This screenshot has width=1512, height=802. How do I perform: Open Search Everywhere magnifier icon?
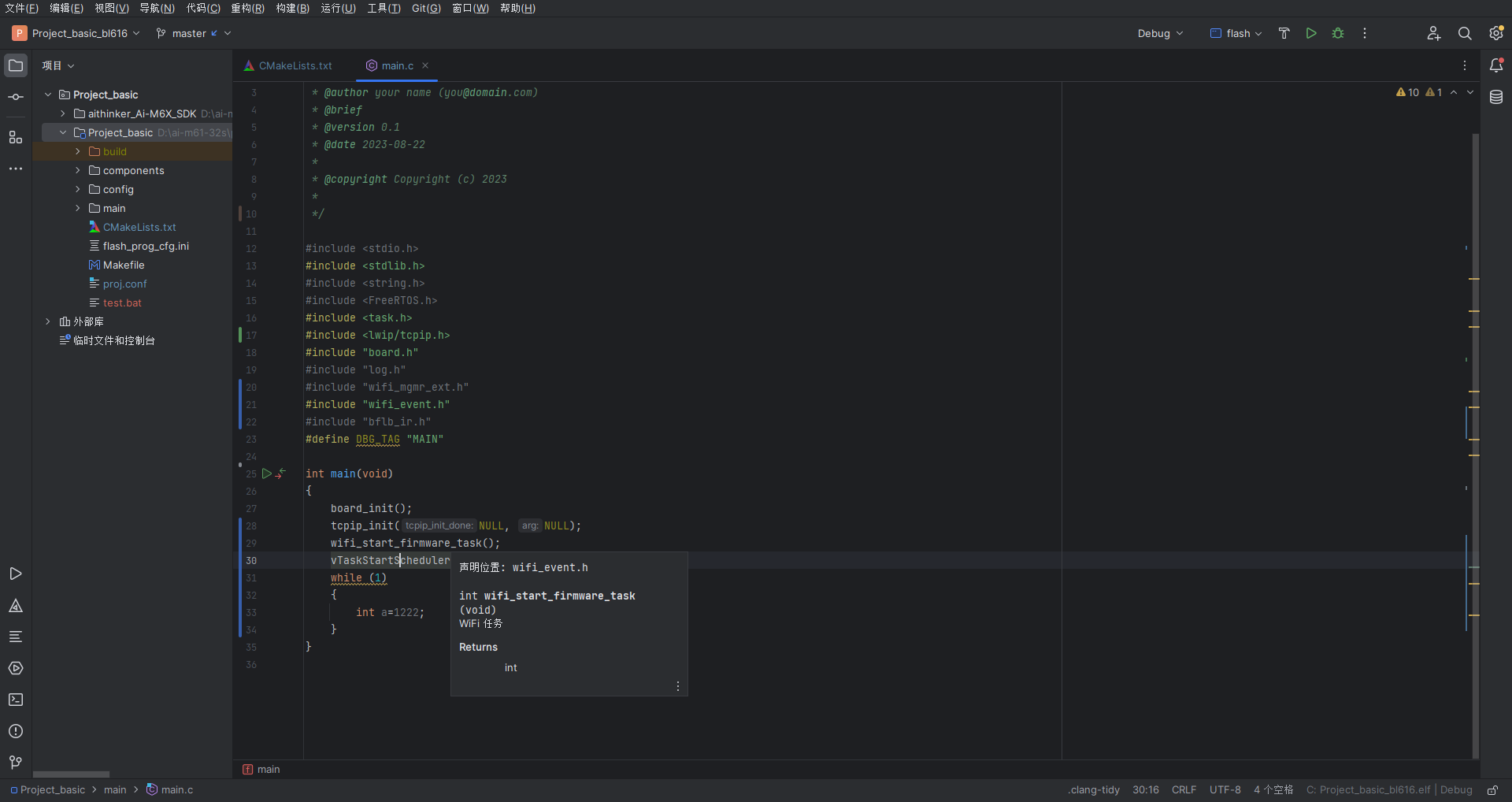pyautogui.click(x=1465, y=33)
